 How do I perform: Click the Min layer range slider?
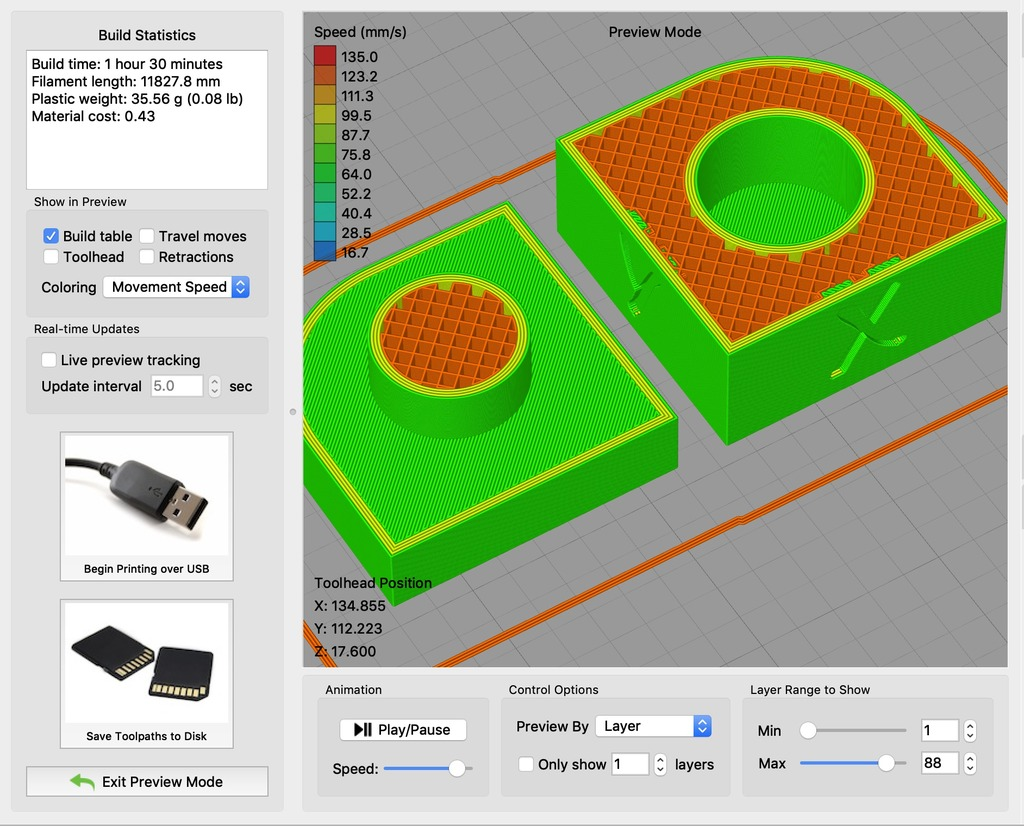(x=853, y=730)
